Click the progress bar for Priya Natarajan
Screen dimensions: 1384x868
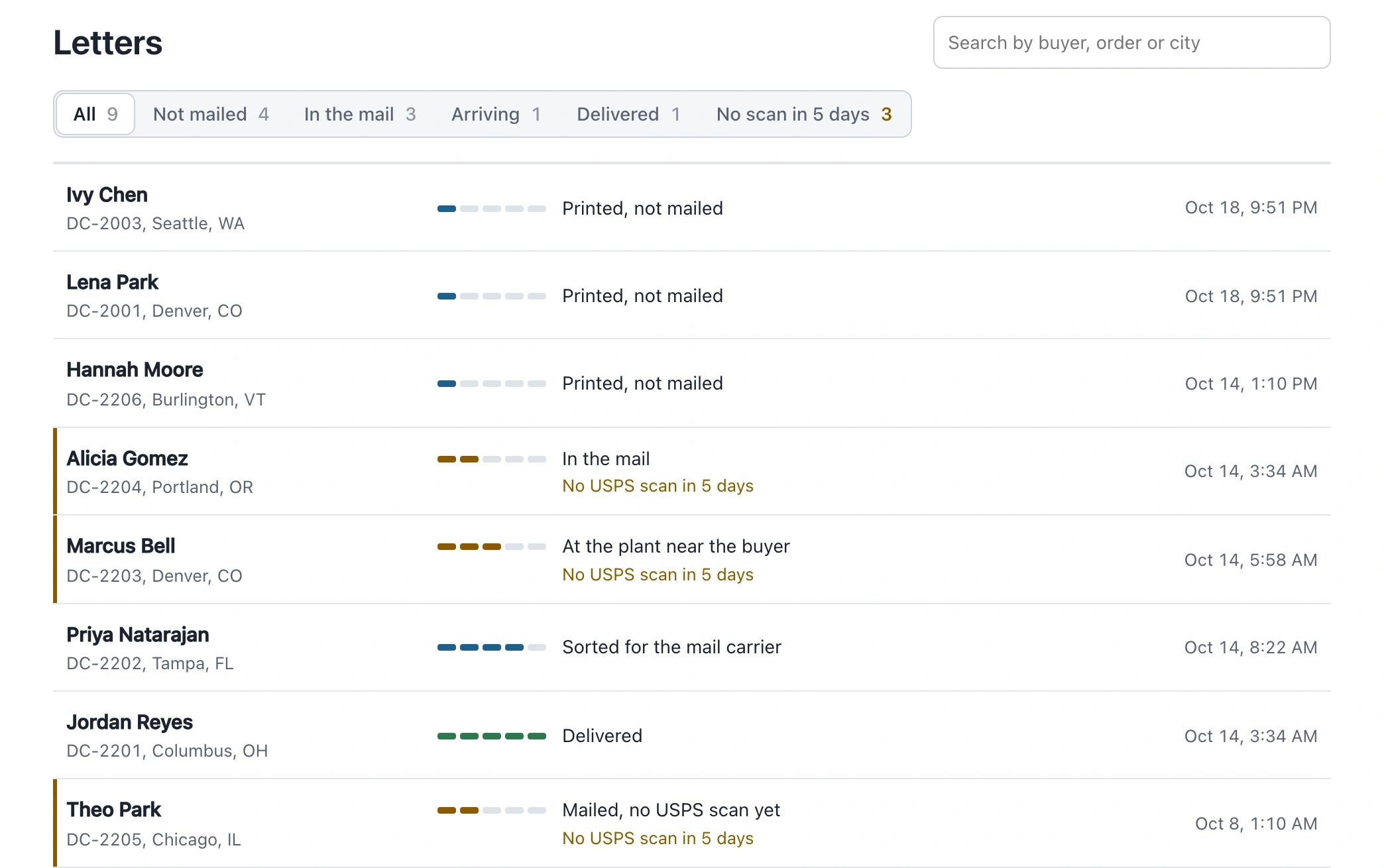(x=492, y=647)
